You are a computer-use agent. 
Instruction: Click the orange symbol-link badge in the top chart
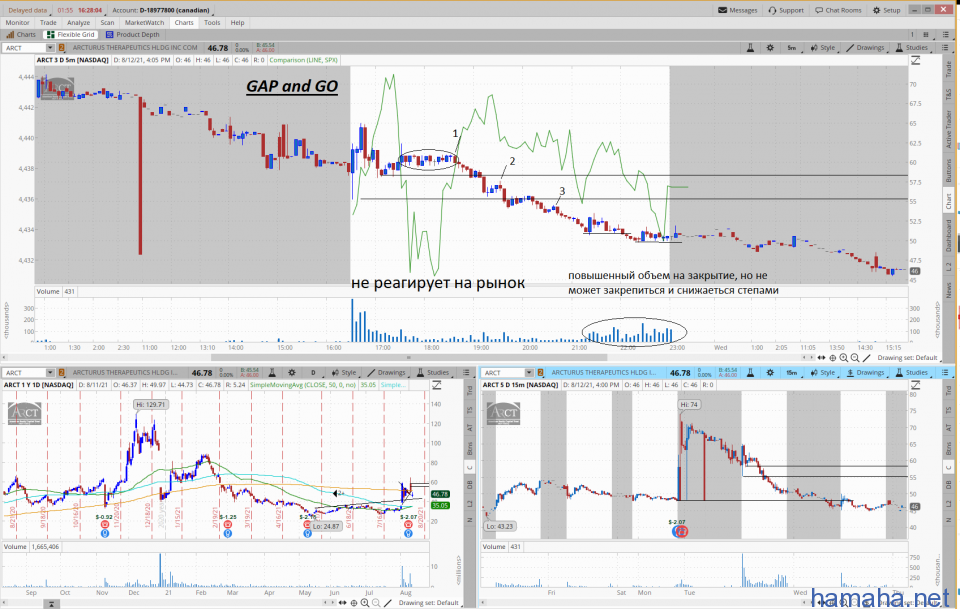(61, 48)
